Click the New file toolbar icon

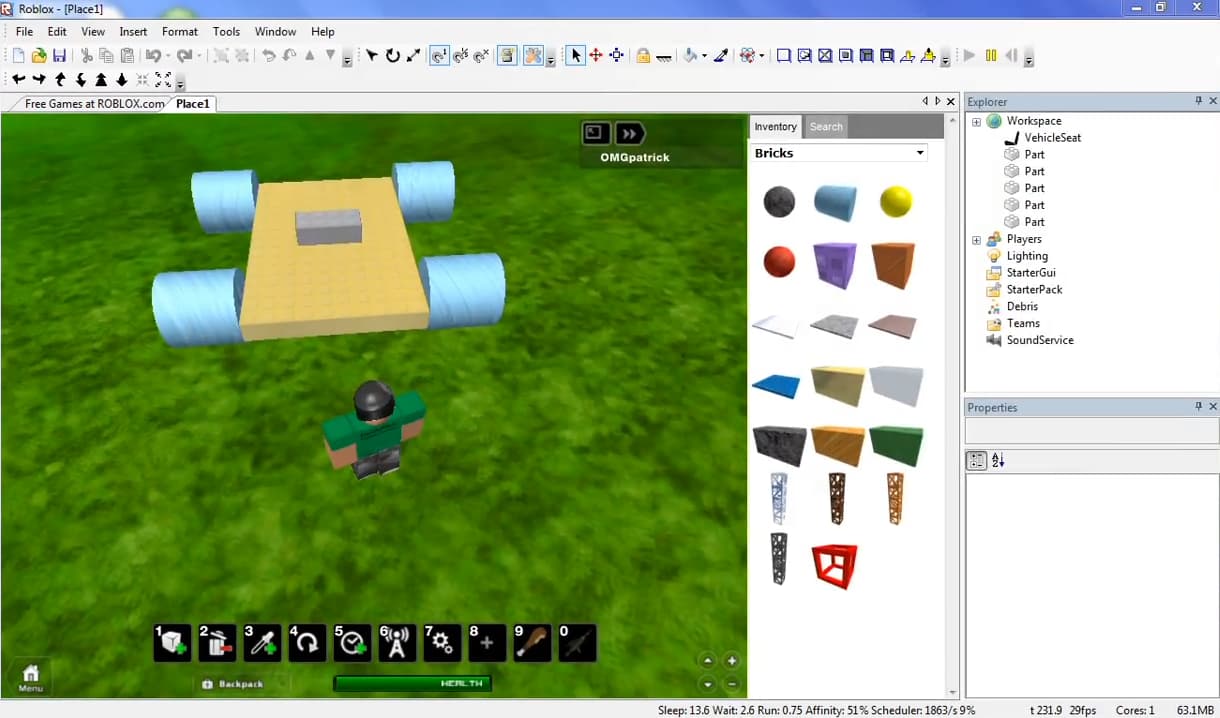pyautogui.click(x=18, y=56)
